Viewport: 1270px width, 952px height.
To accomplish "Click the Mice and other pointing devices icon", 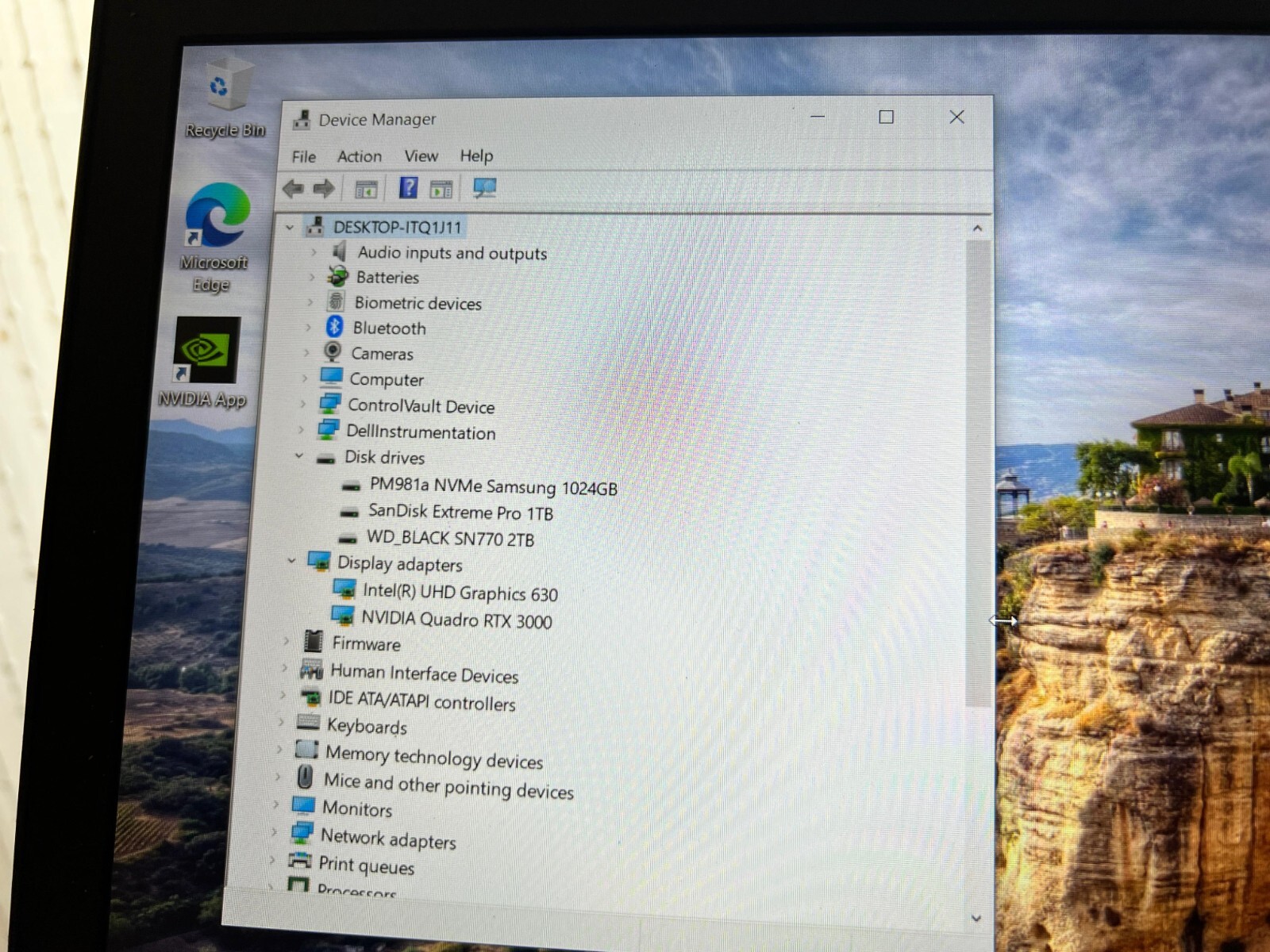I will click(305, 776).
